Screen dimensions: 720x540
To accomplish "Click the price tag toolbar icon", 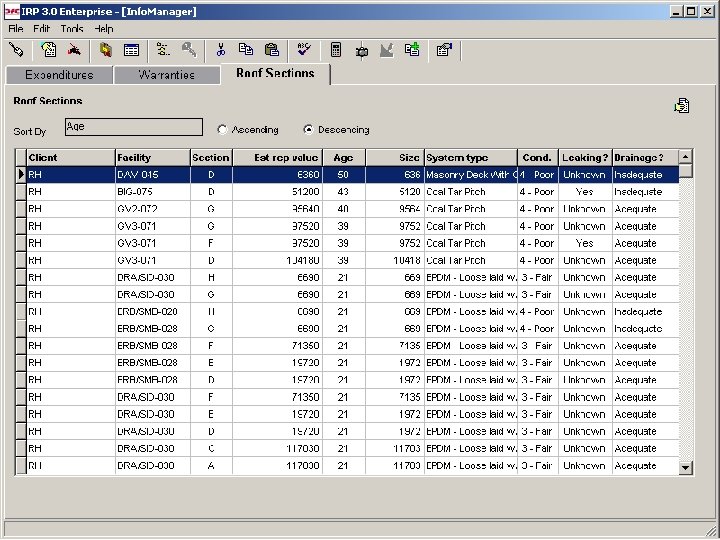I will (16, 49).
